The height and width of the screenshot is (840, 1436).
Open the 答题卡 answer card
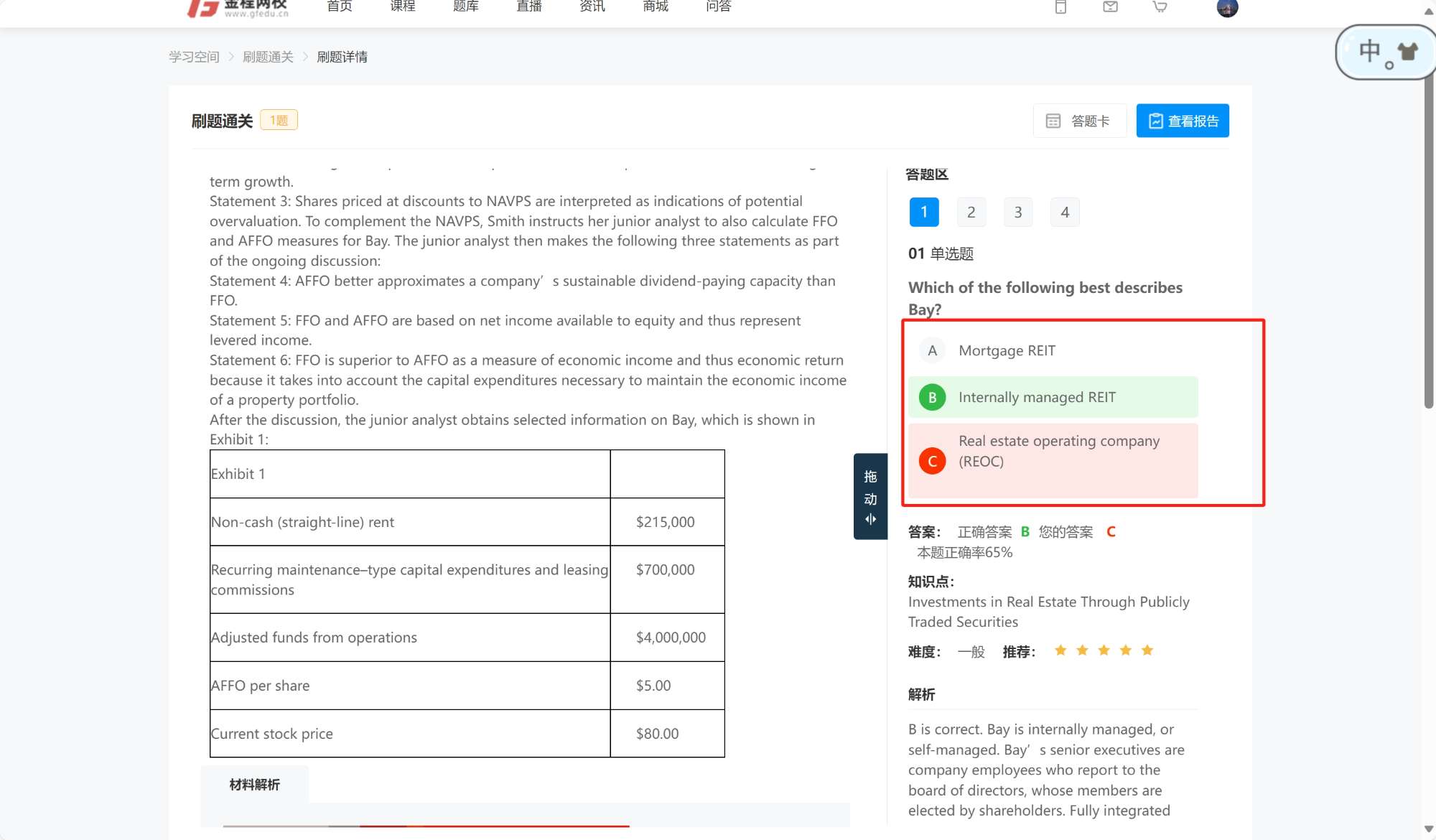pos(1079,121)
